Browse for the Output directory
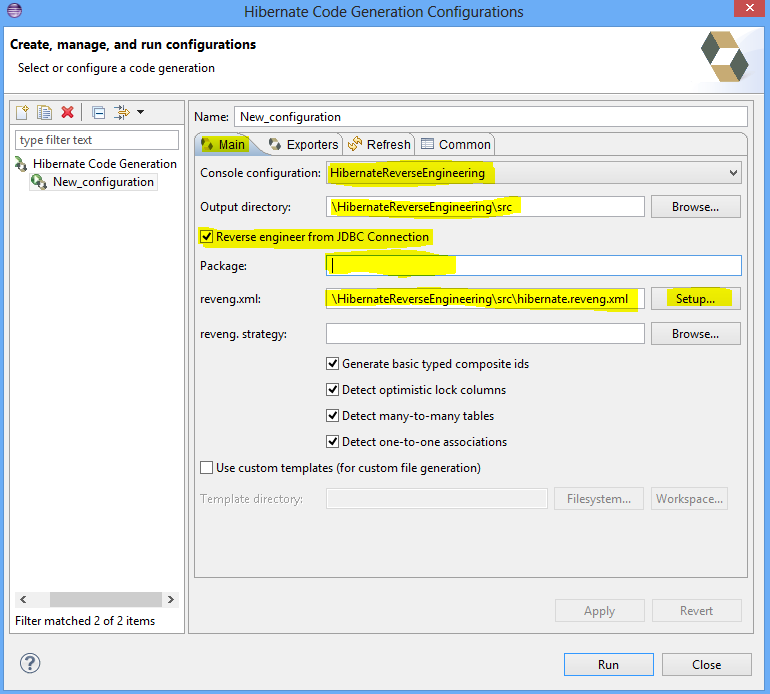The width and height of the screenshot is (770, 694). 695,207
